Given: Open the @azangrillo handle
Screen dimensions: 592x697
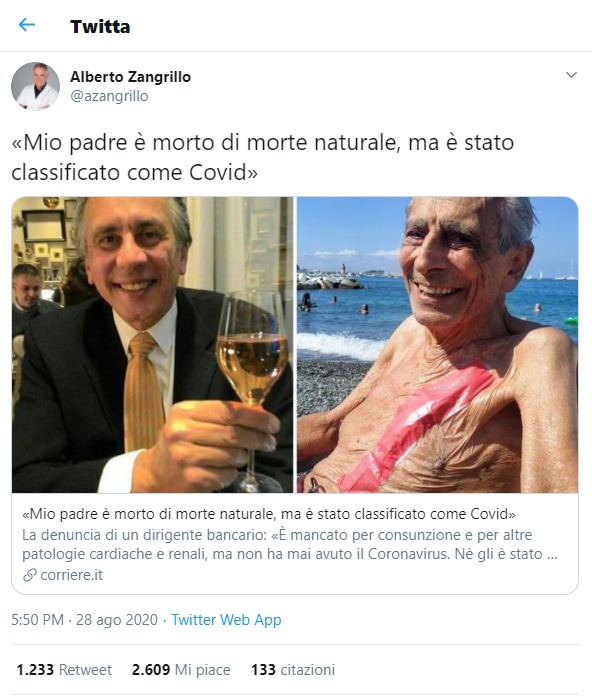Looking at the screenshot, I should (109, 96).
